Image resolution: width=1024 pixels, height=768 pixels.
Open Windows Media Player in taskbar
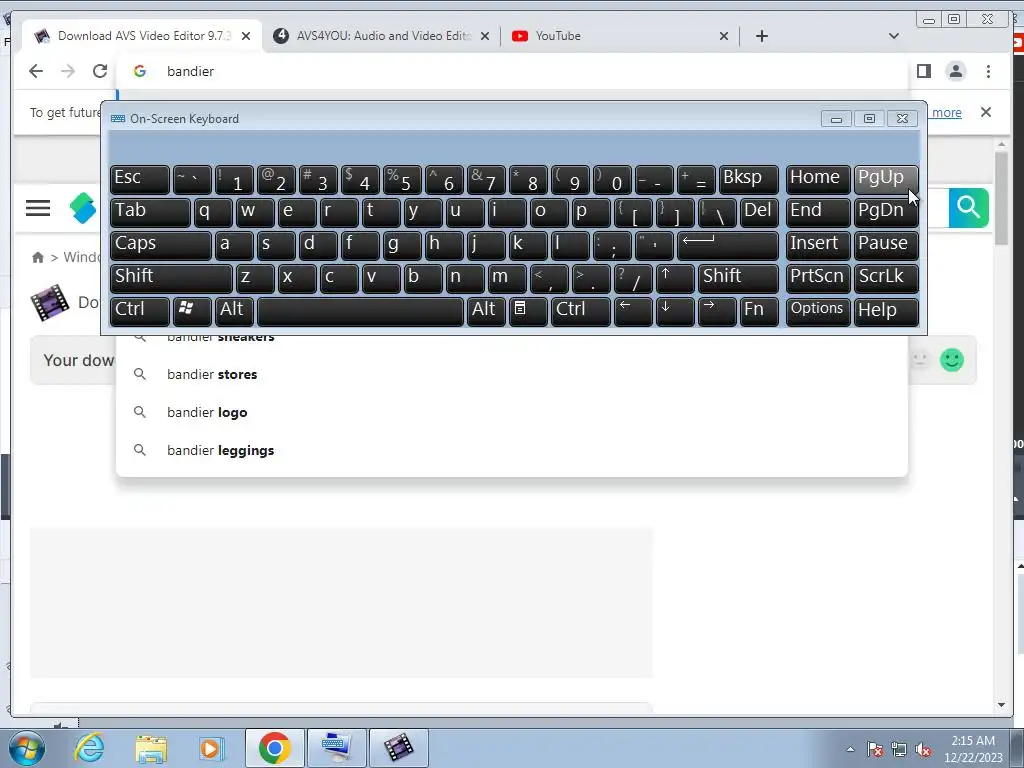211,748
